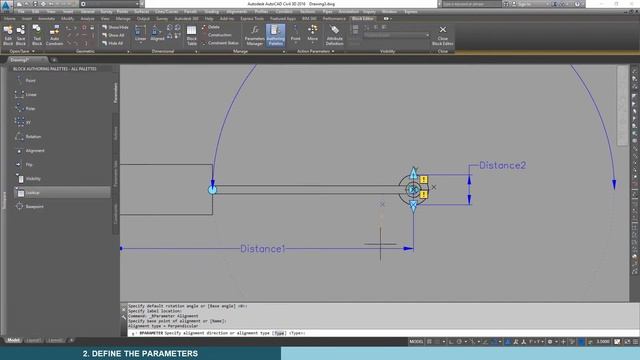Viewport: 640px width, 360px height.
Task: Click the round rotation grip at bar's left end
Action: [x=212, y=189]
